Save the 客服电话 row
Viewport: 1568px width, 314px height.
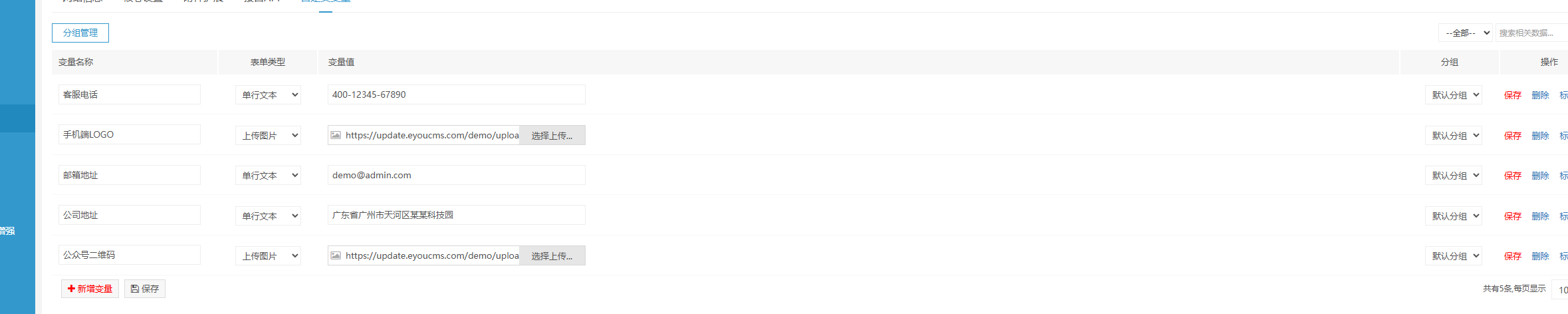coord(1513,95)
